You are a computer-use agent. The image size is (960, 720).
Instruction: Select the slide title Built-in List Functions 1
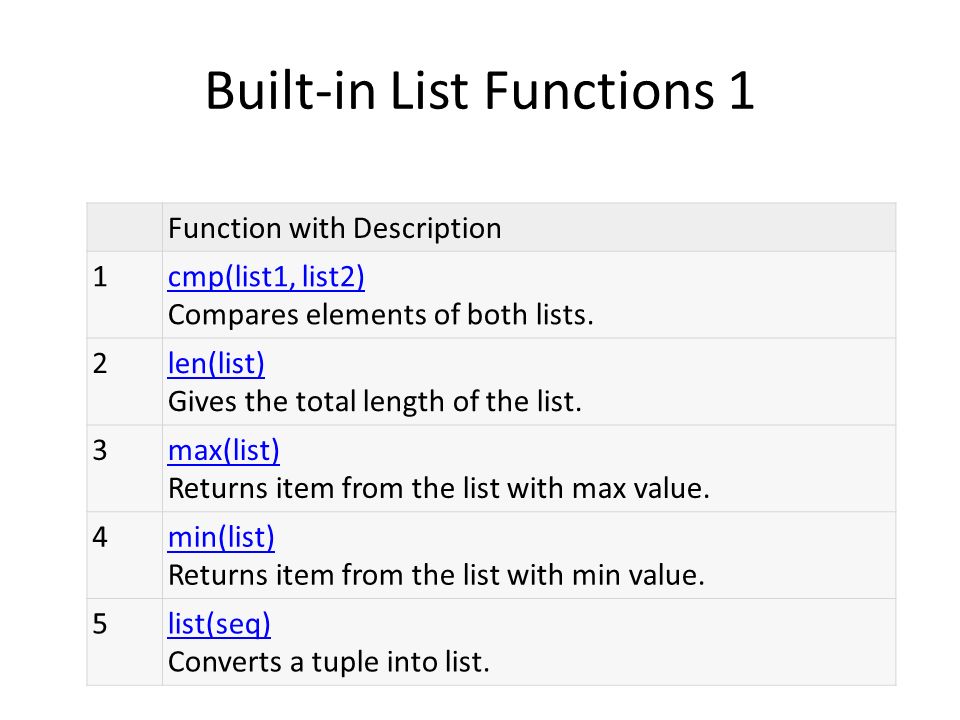point(479,91)
